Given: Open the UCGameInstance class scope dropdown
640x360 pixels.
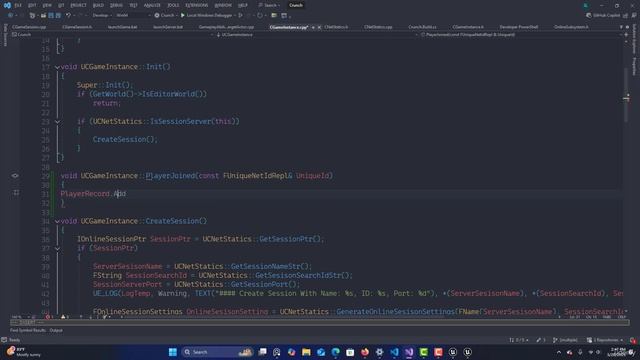Looking at the screenshot, I should tap(316, 35).
